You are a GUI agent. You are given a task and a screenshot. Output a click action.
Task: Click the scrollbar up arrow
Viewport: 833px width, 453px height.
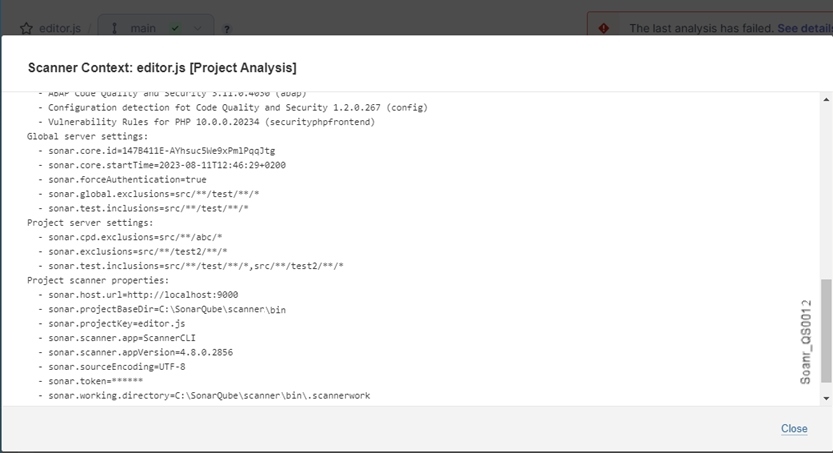(x=826, y=100)
